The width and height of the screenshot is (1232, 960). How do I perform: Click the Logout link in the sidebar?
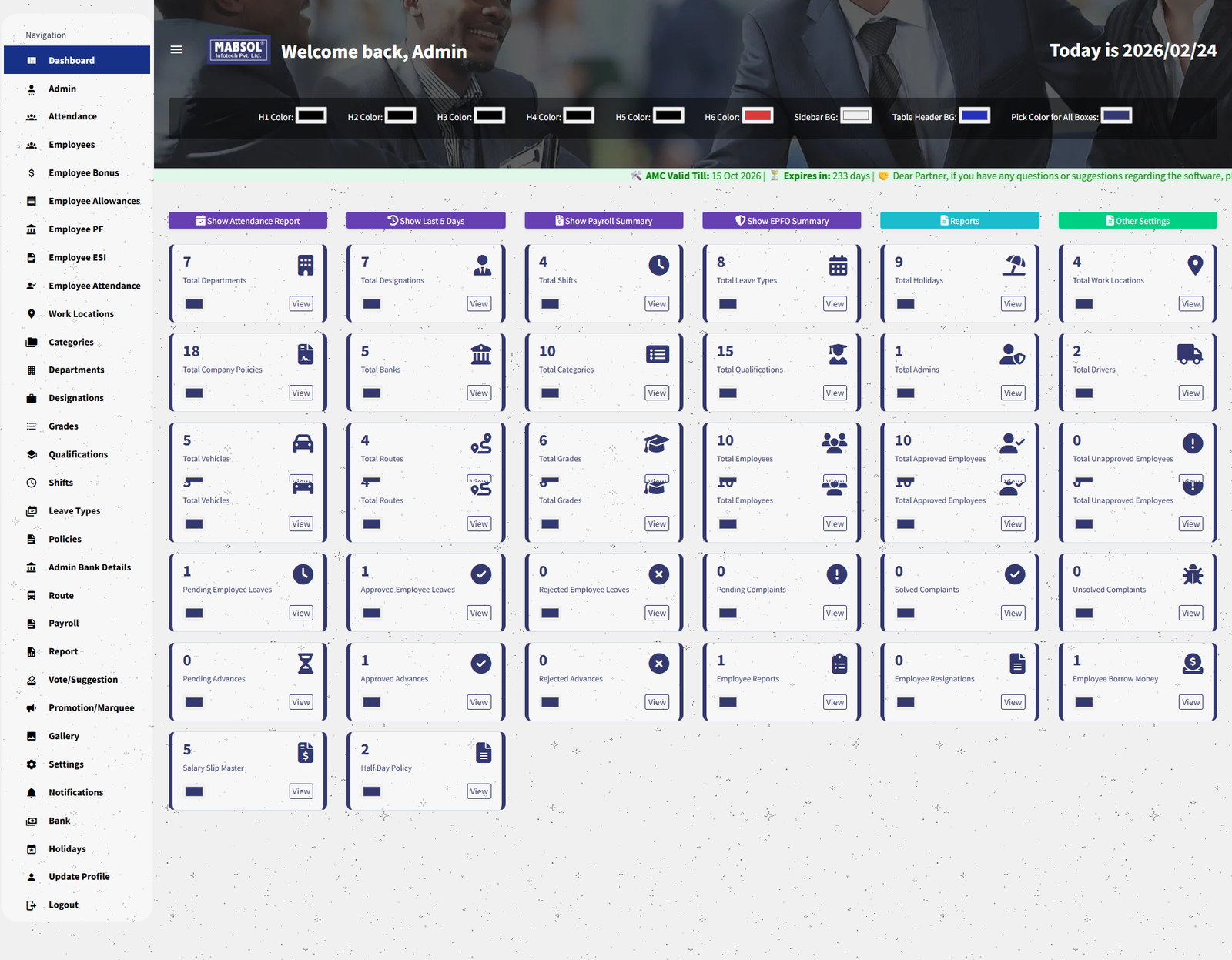click(x=62, y=905)
